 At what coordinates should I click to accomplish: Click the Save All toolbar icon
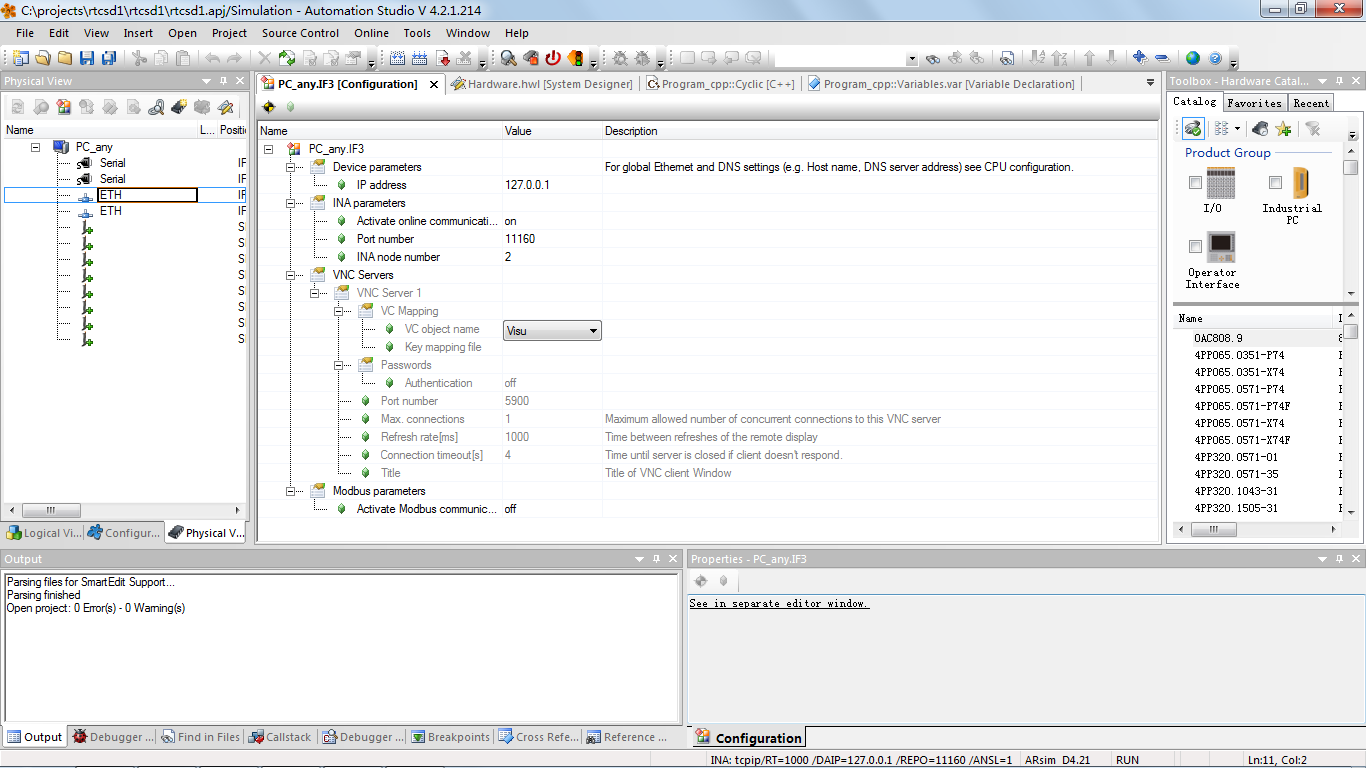tap(109, 58)
